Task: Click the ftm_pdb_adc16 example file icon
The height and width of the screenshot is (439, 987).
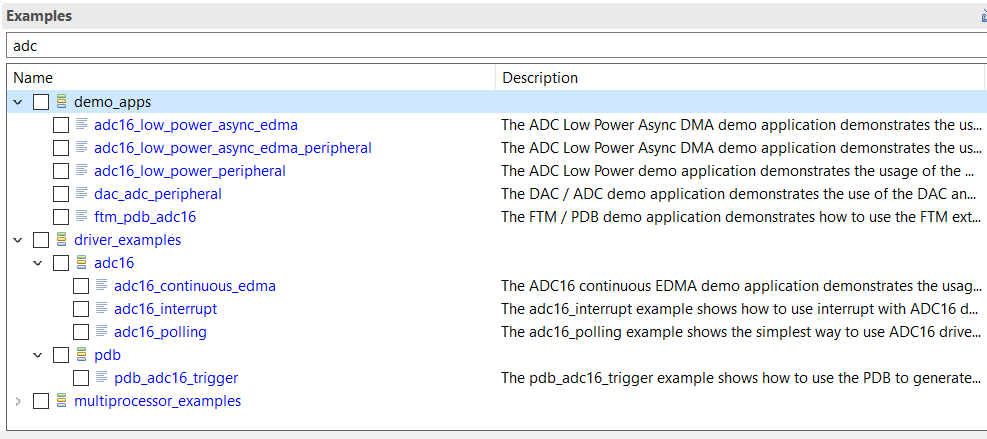Action: click(x=81, y=217)
